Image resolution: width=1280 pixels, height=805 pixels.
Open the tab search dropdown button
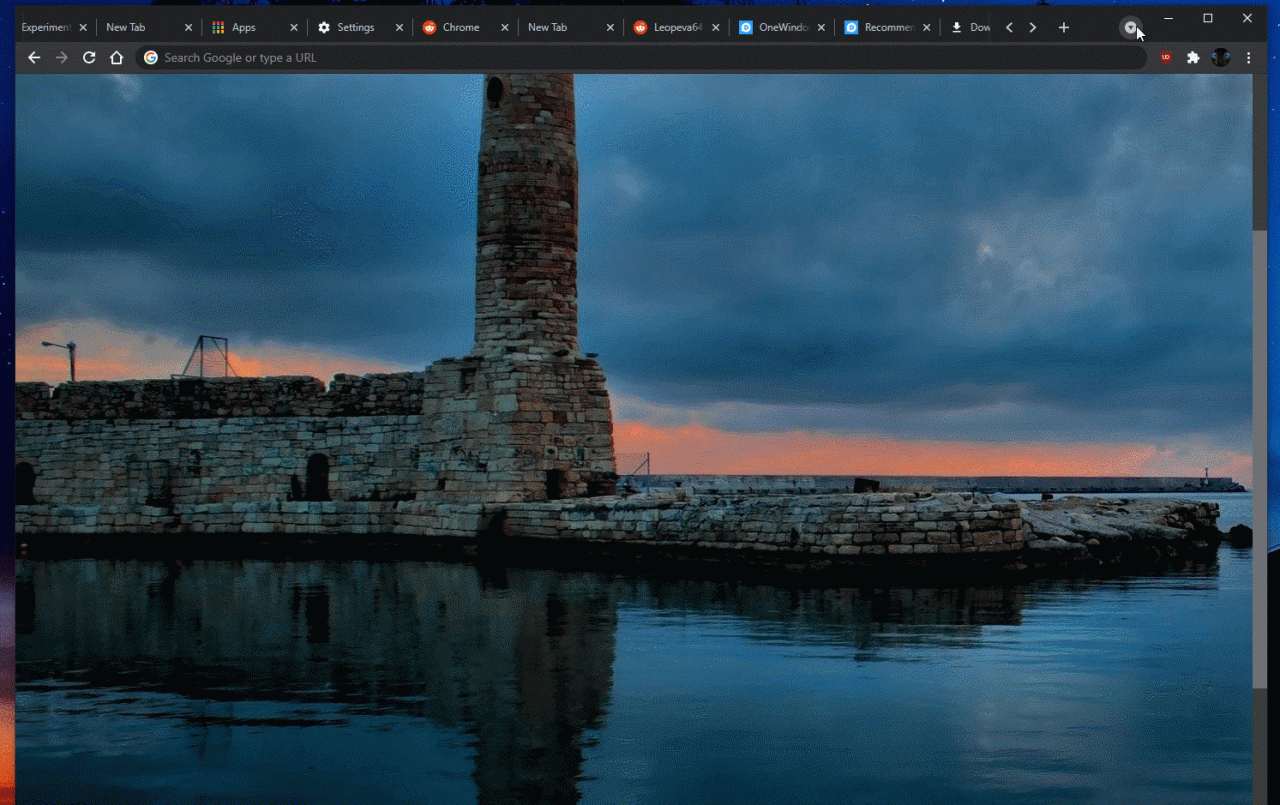(1129, 28)
